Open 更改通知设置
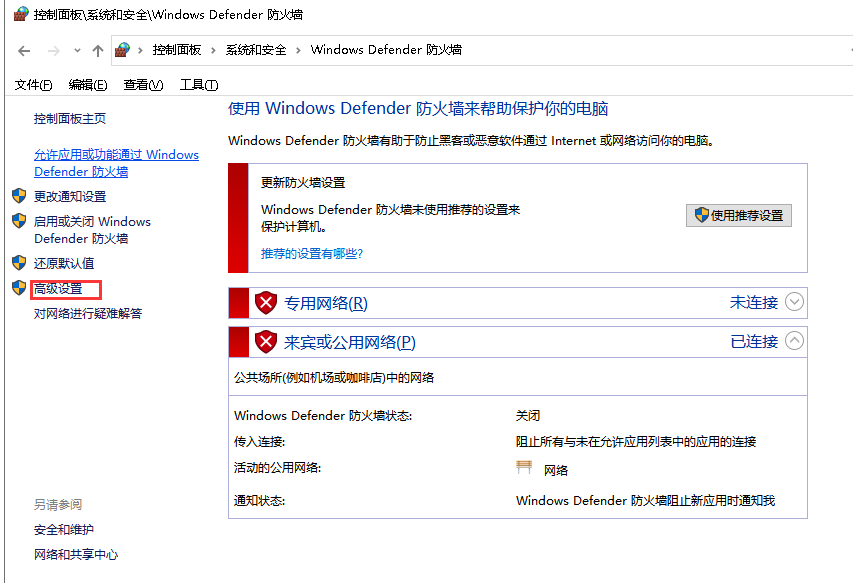 tap(70, 197)
